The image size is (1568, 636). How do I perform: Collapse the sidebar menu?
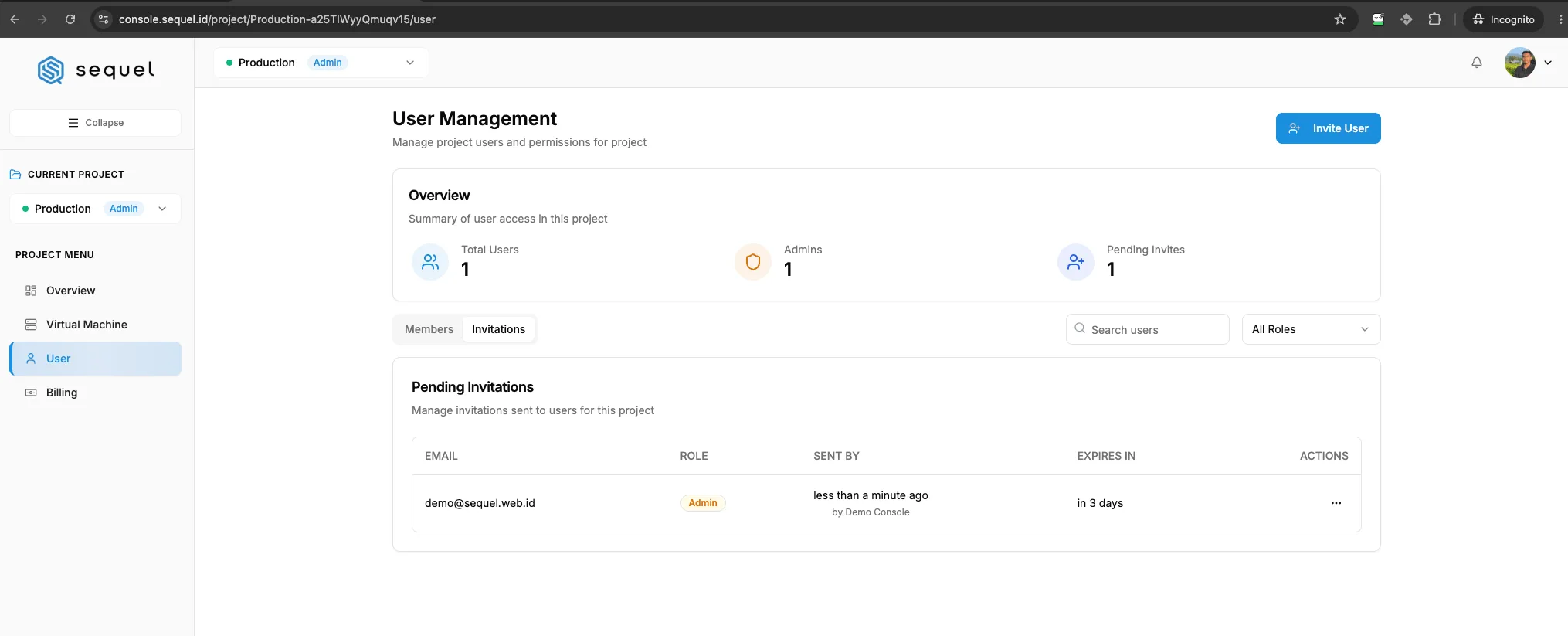pyautogui.click(x=96, y=123)
